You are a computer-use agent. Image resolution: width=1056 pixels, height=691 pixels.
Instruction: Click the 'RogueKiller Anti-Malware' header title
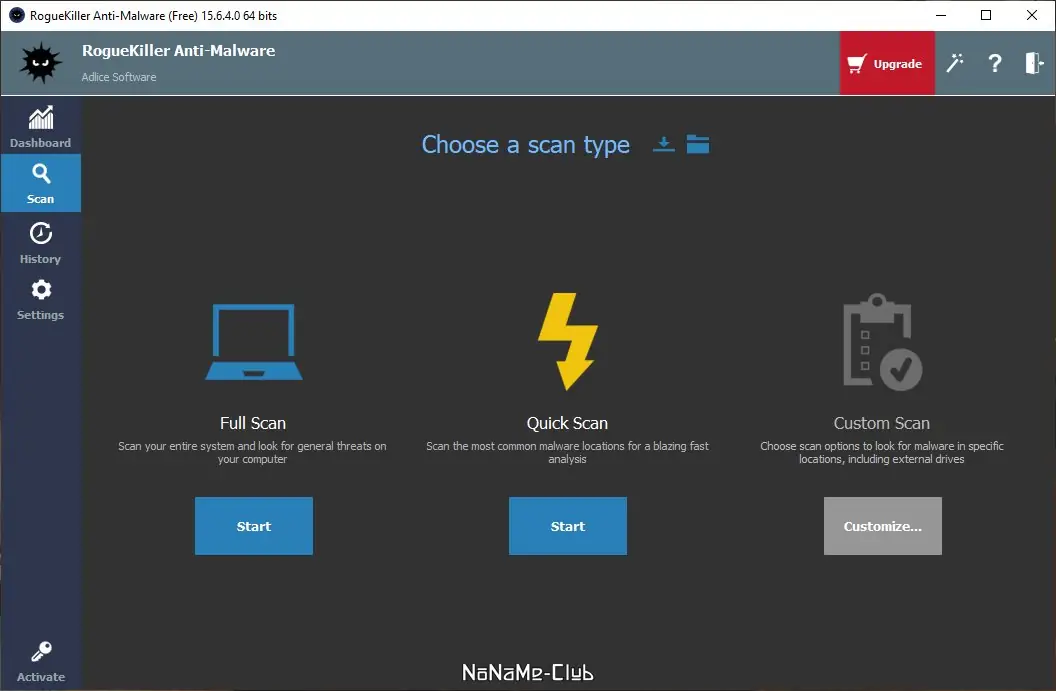(x=178, y=51)
